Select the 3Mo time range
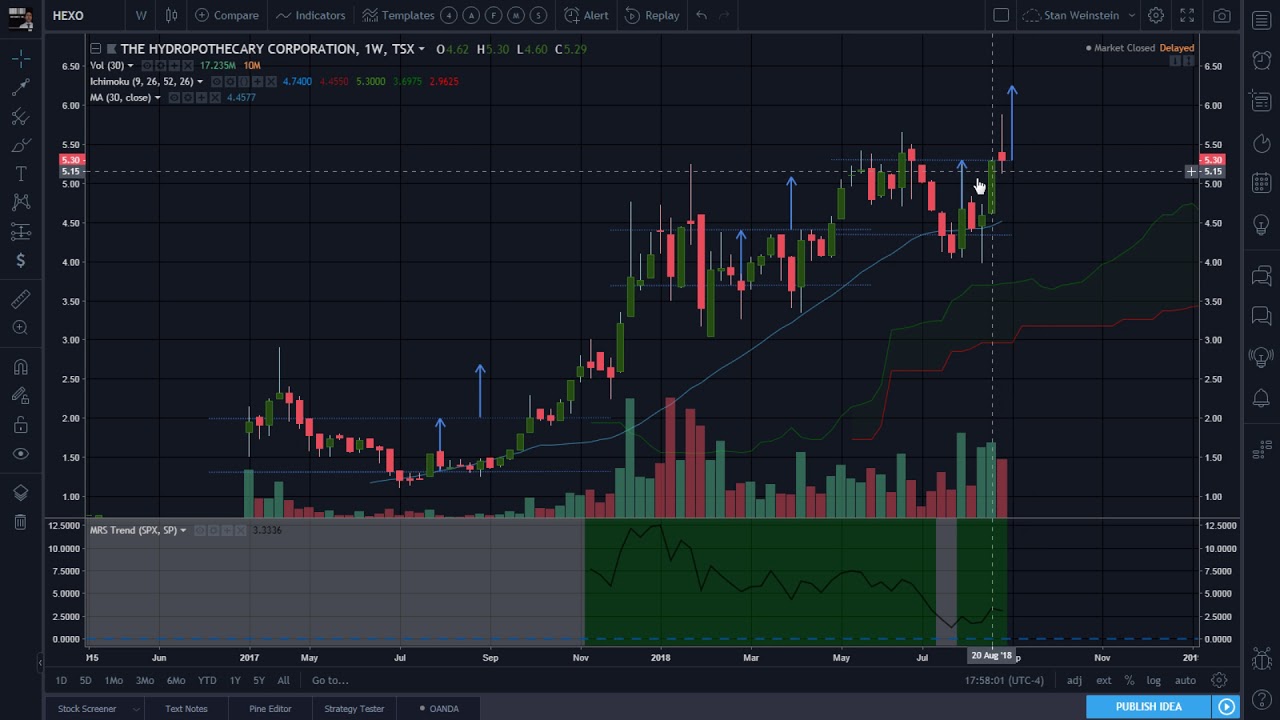 tap(145, 681)
